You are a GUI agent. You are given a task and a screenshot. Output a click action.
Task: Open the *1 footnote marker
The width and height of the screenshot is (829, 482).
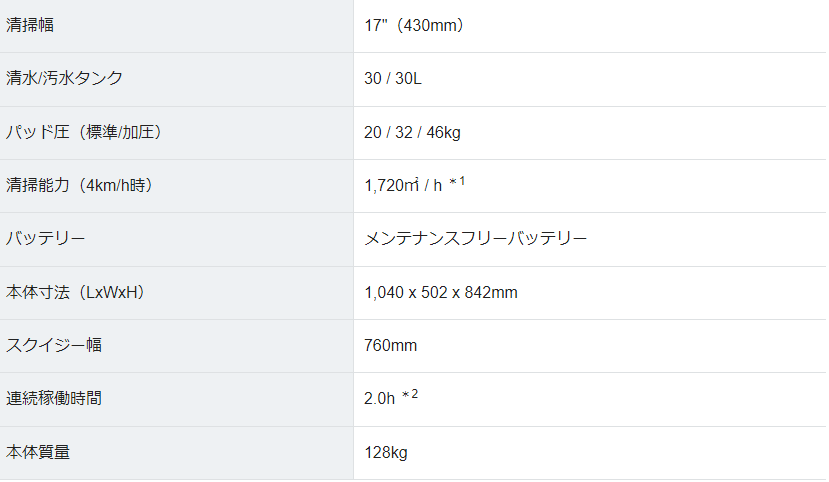[x=457, y=182]
